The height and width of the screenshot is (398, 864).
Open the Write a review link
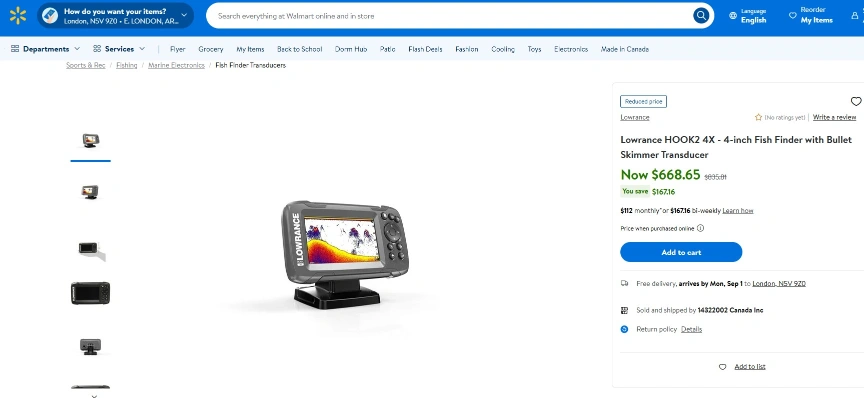[x=834, y=117]
